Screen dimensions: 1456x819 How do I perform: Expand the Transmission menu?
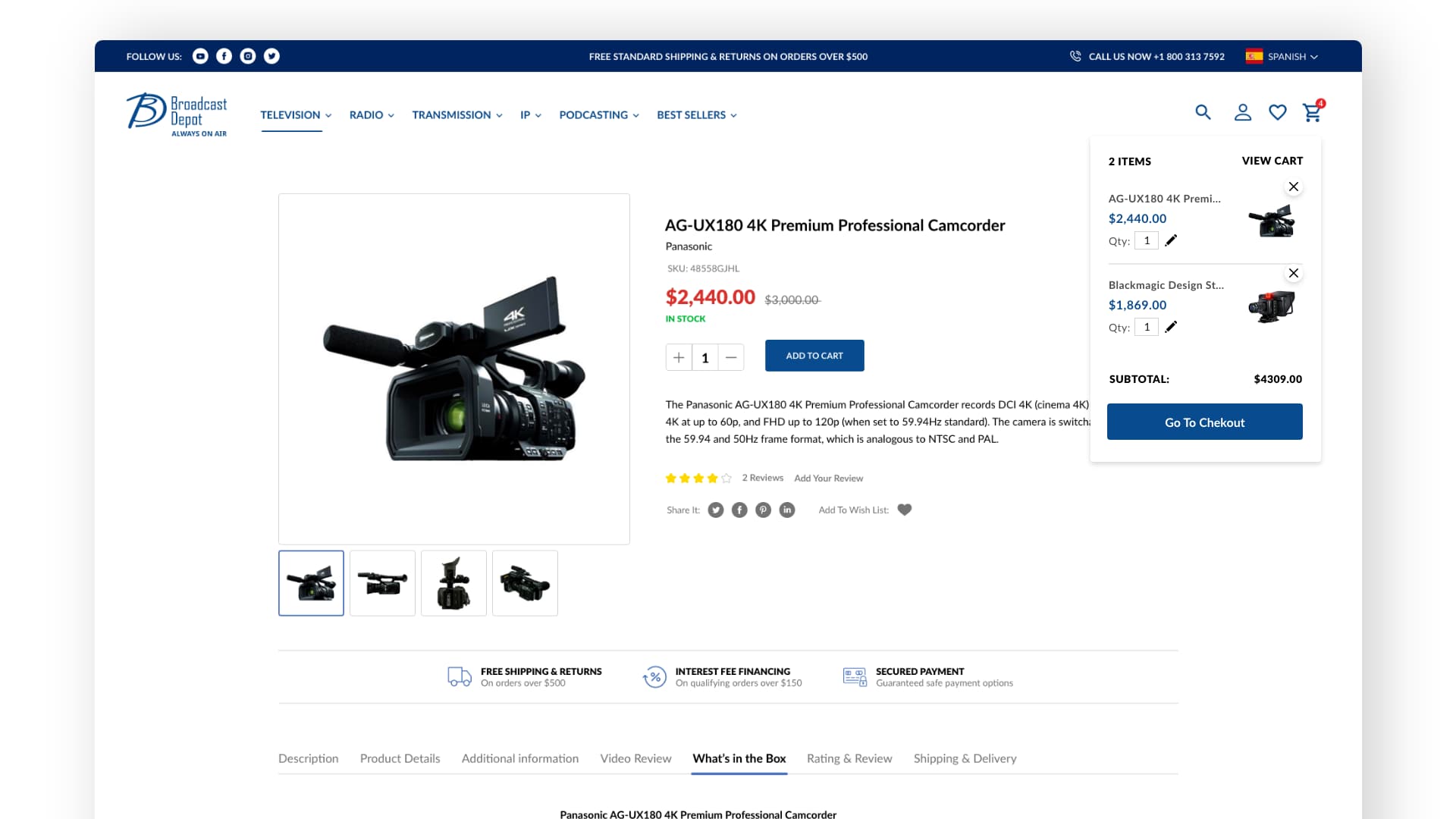(457, 115)
